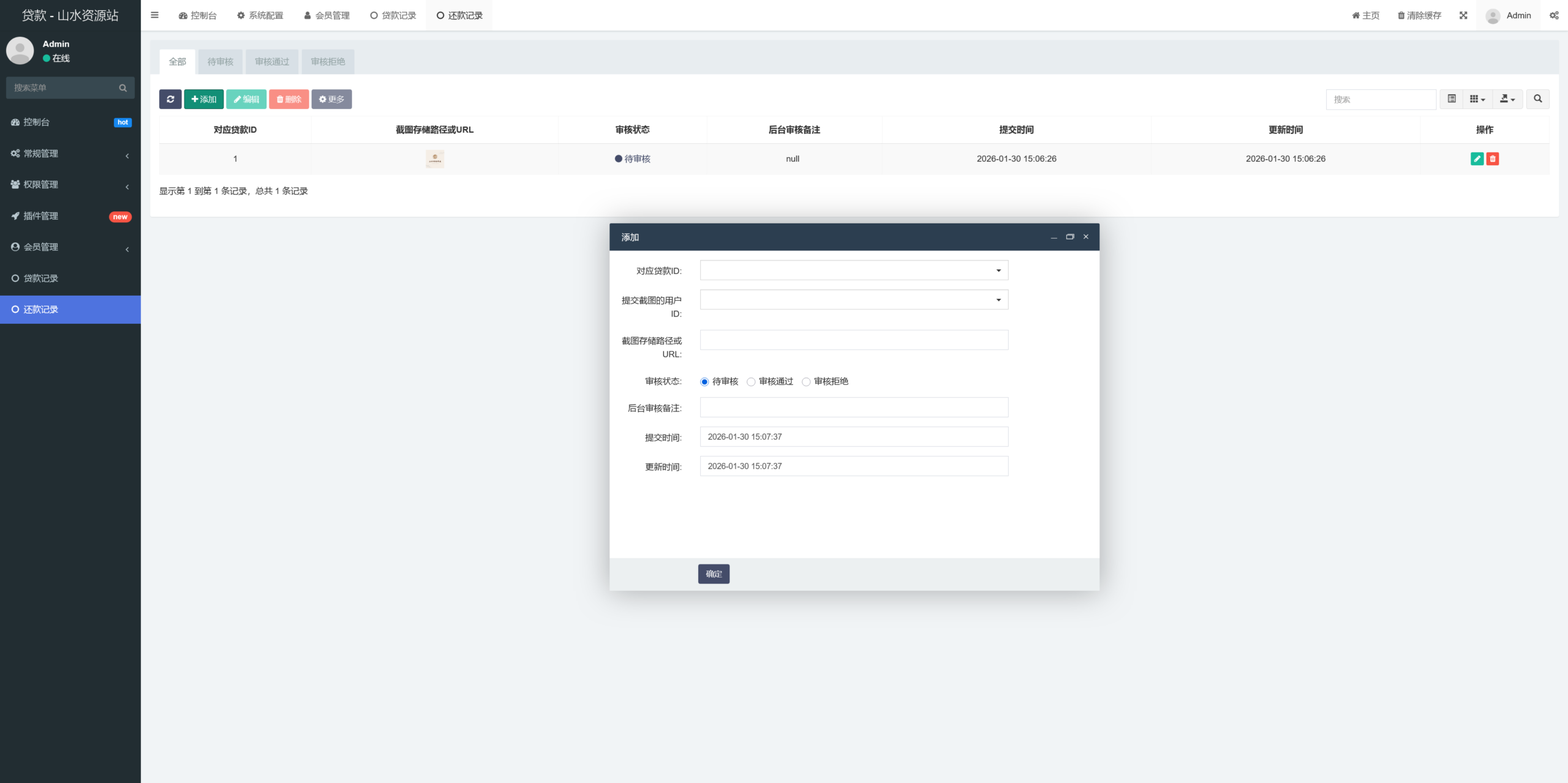Click the 后台审核备注 input field
The height and width of the screenshot is (783, 1568).
pos(854,408)
